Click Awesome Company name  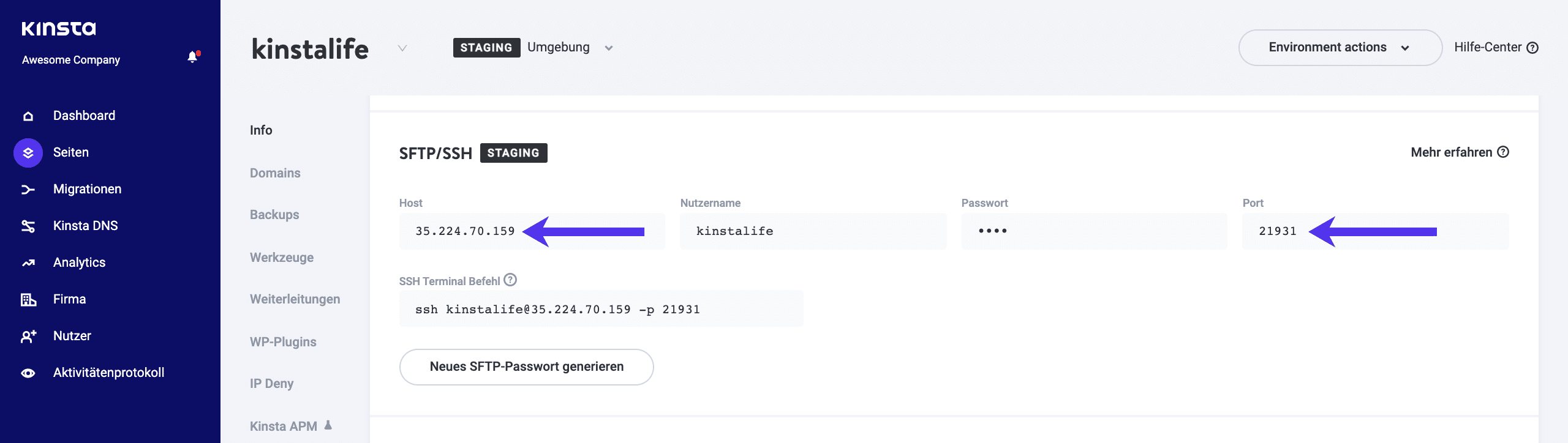(71, 60)
